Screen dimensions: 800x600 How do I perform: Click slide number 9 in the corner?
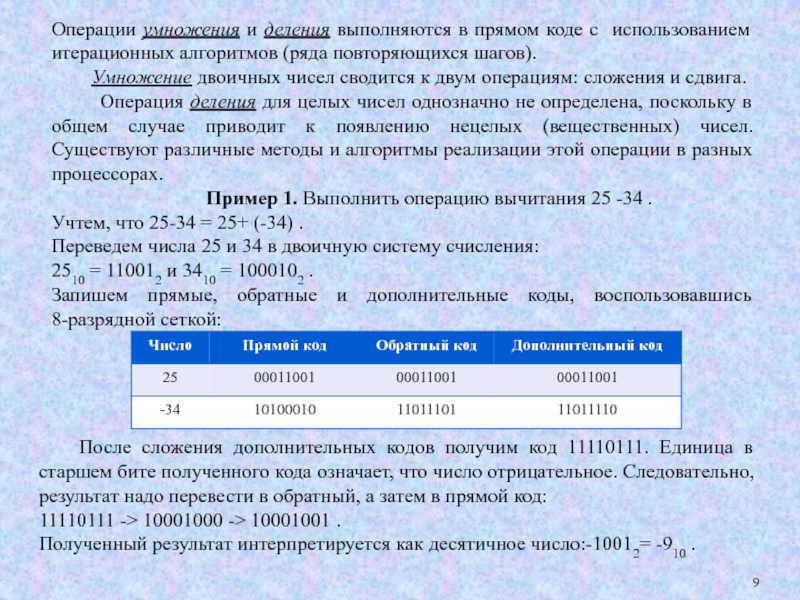pyautogui.click(x=755, y=583)
